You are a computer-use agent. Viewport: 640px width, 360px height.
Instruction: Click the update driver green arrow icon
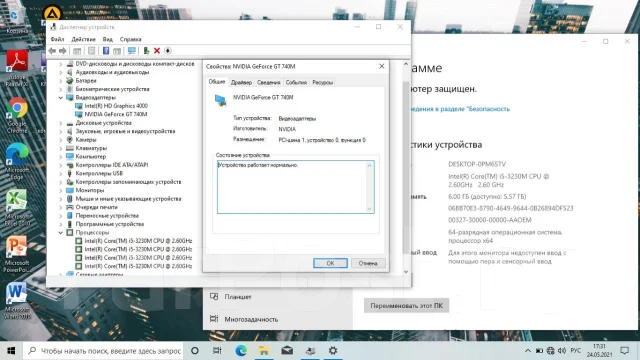pyautogui.click(x=146, y=51)
